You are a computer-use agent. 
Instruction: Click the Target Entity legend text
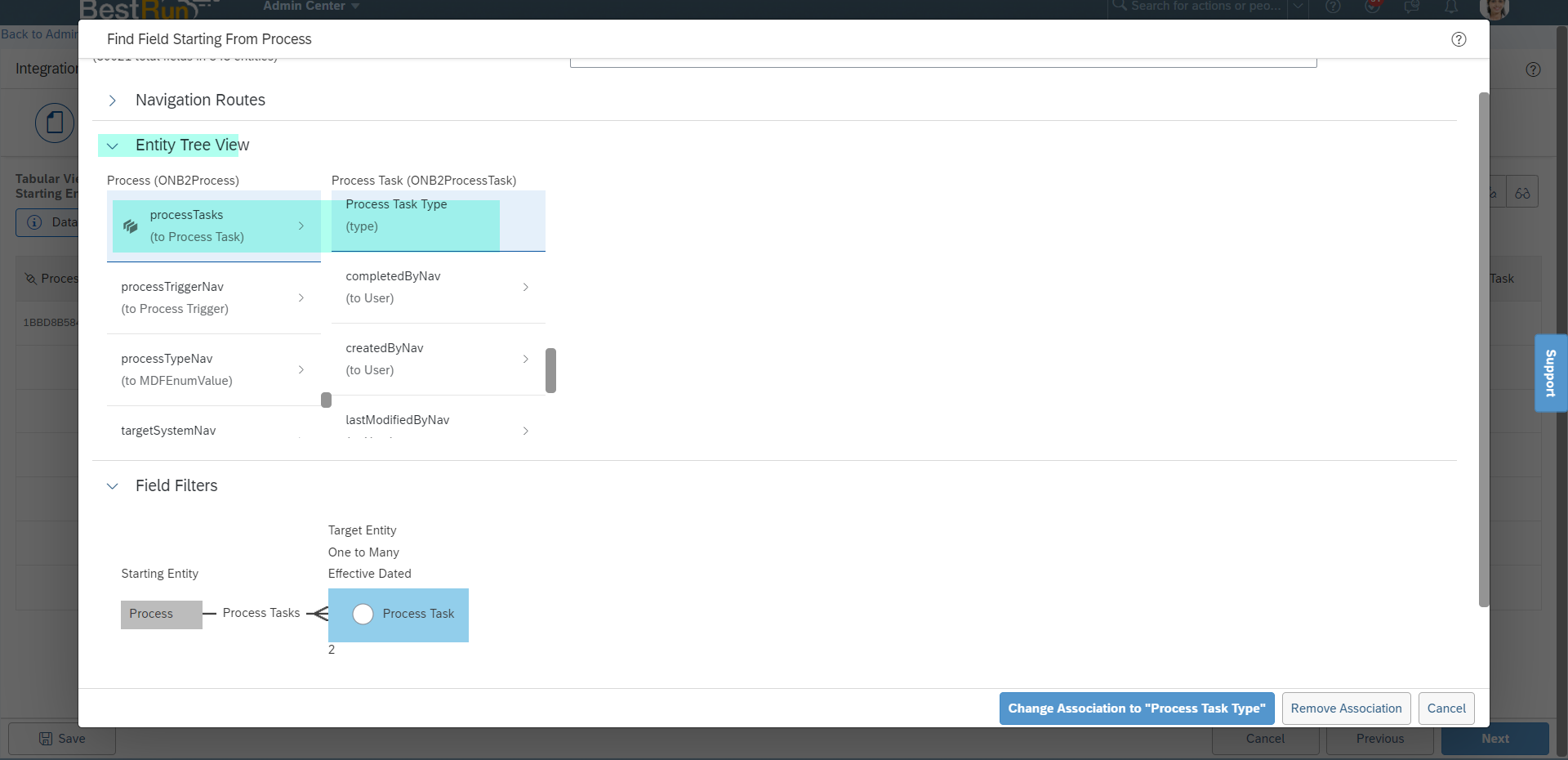[363, 530]
